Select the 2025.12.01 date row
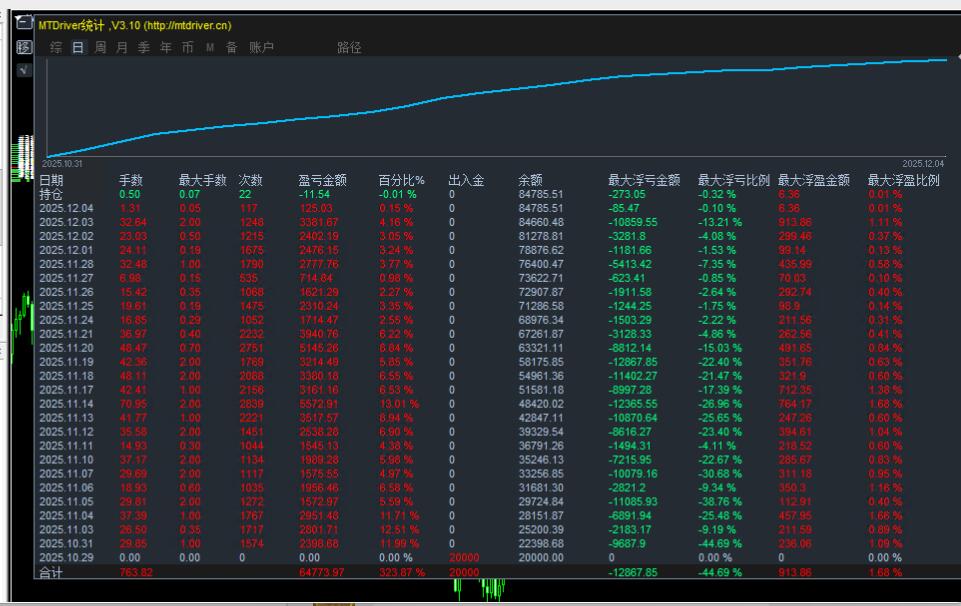The height and width of the screenshot is (606, 961). (66, 250)
